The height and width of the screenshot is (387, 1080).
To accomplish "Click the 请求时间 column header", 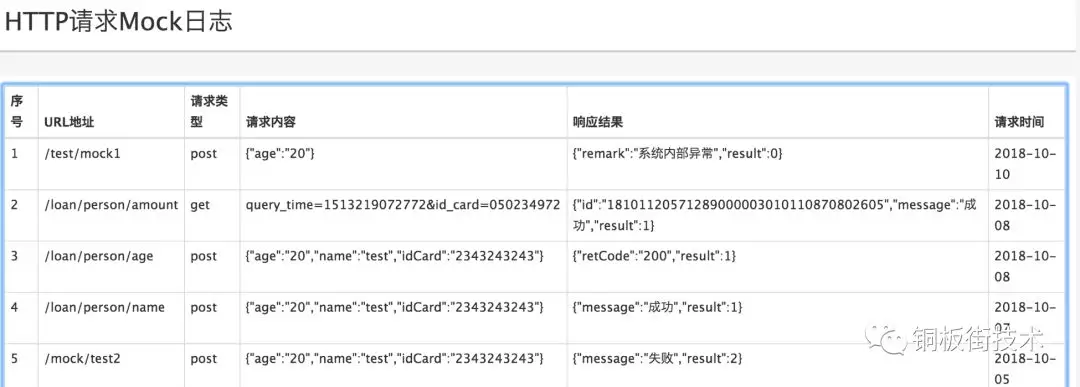I will [1019, 122].
